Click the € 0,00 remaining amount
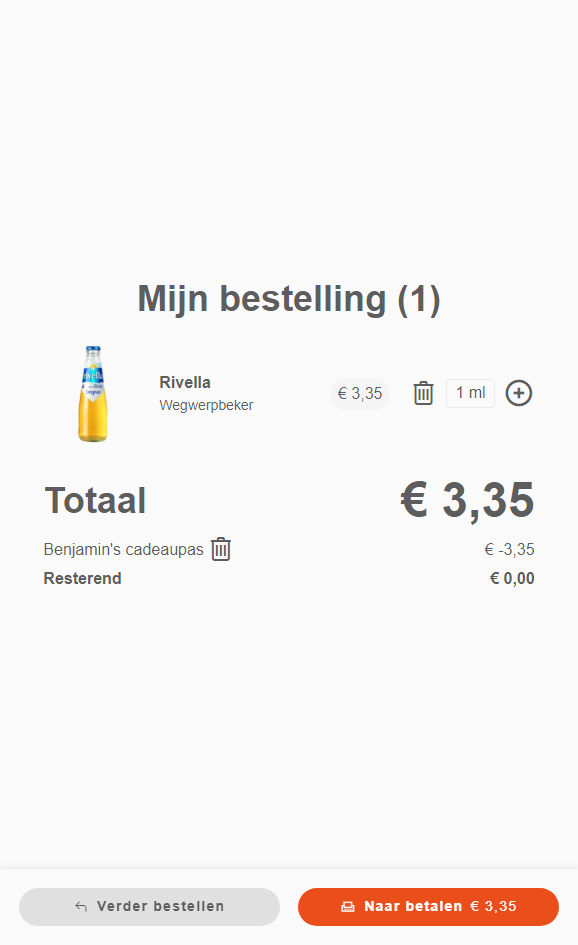The width and height of the screenshot is (578, 945). (512, 579)
